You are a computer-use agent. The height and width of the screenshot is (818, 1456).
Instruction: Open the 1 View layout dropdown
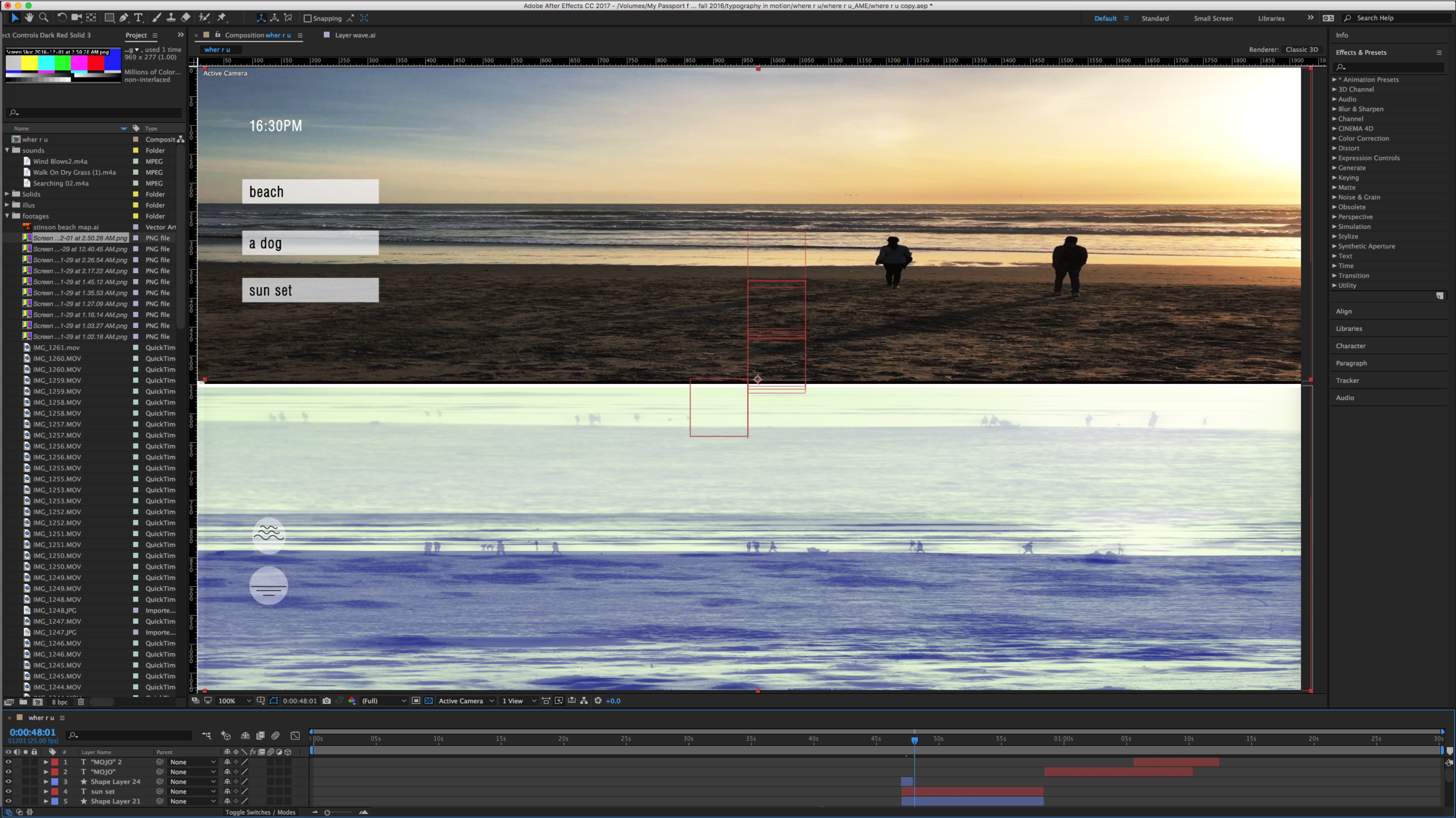(x=519, y=701)
